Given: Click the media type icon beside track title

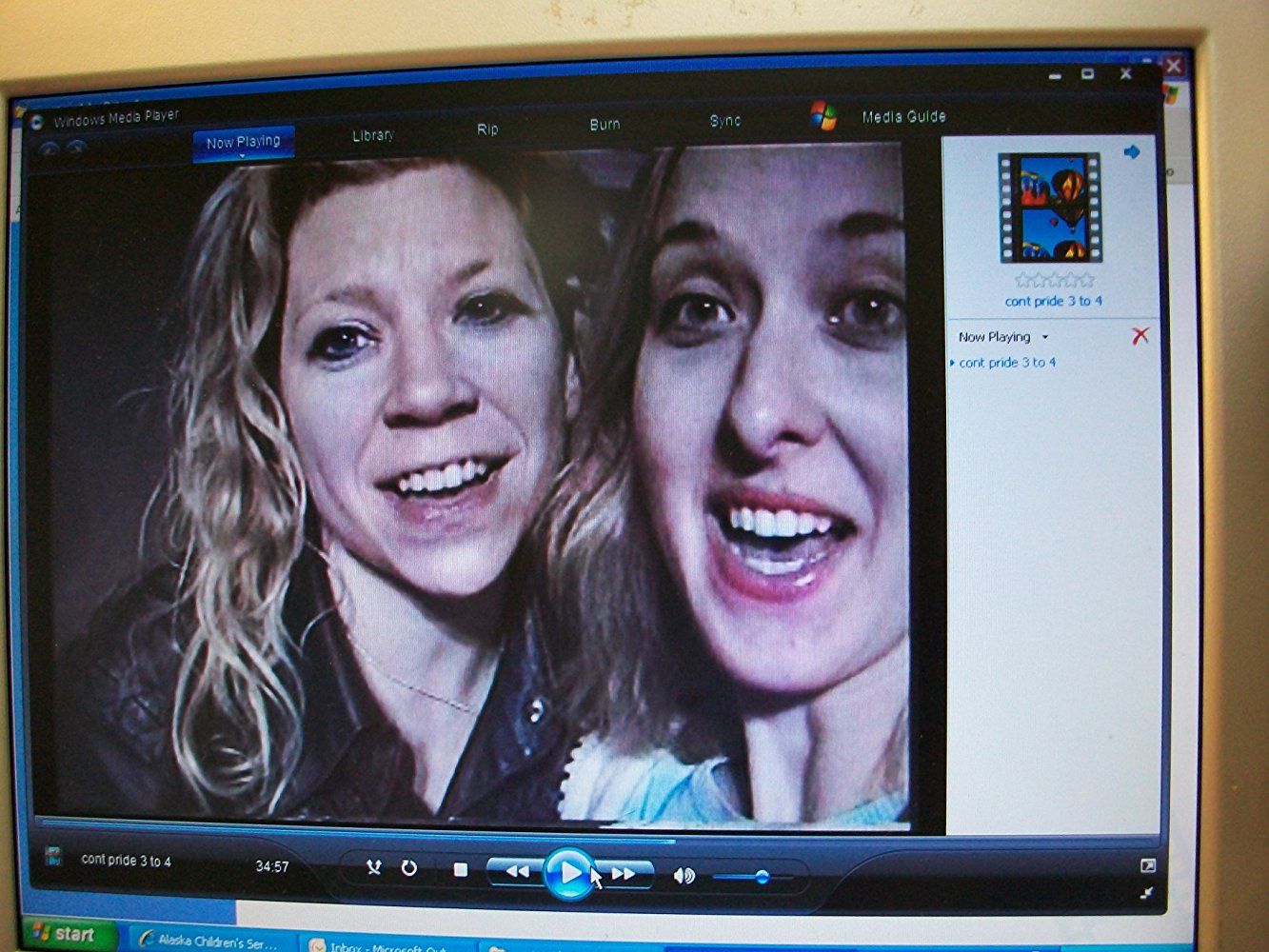Looking at the screenshot, I should (x=53, y=856).
